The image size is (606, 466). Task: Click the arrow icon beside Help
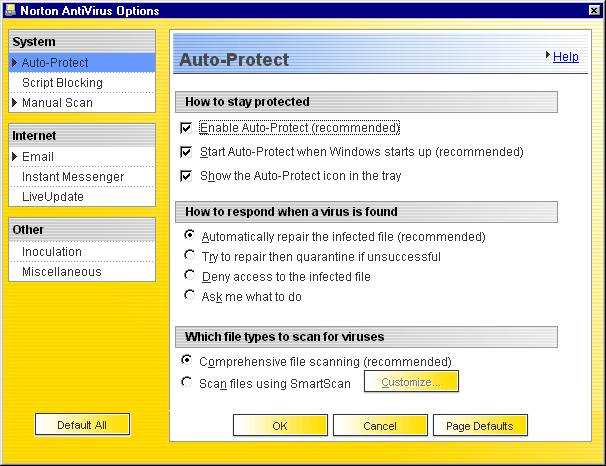(x=547, y=56)
